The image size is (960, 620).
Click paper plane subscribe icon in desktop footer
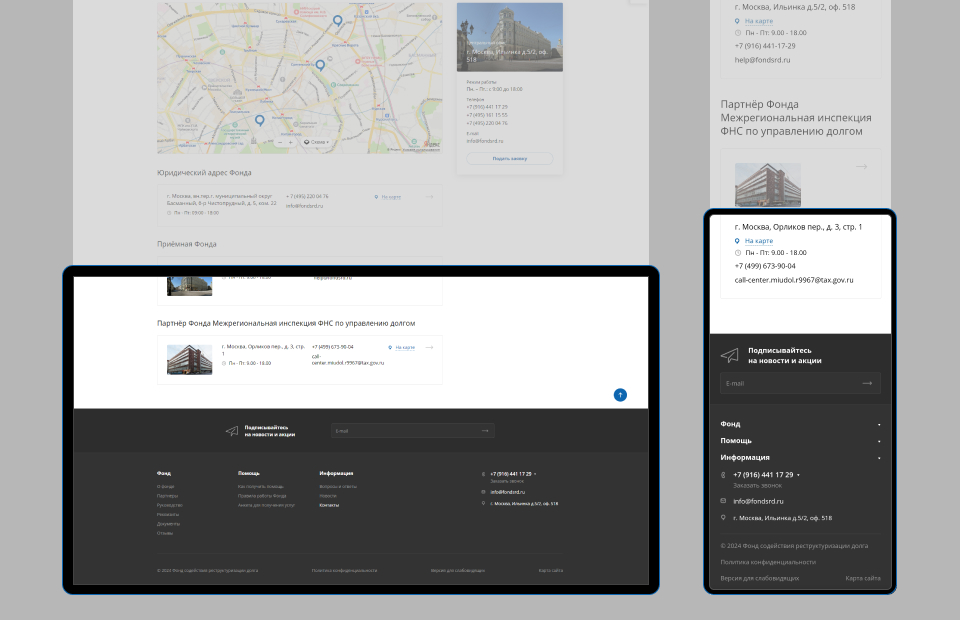(x=232, y=431)
